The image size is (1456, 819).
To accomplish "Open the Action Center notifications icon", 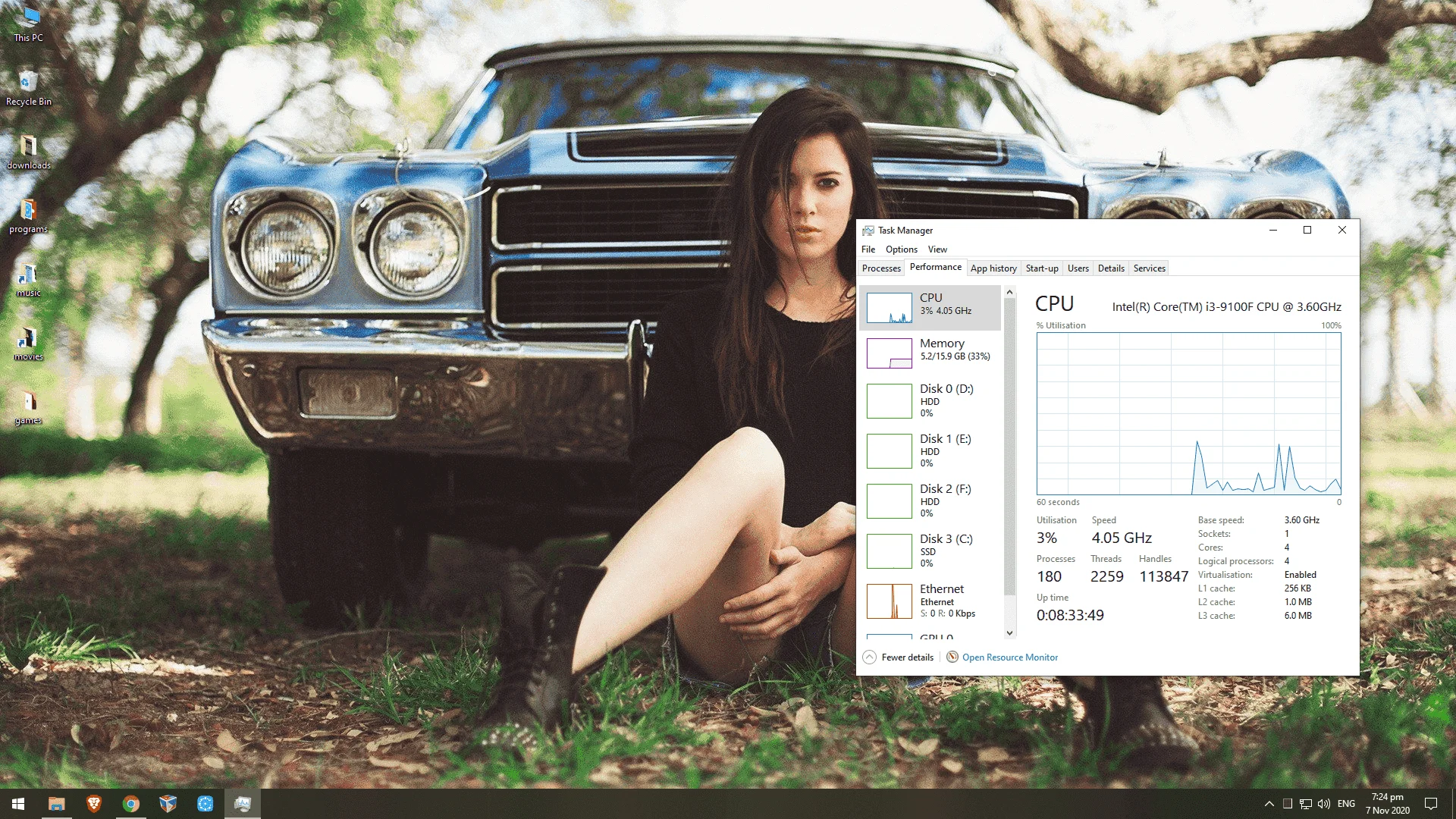I will point(1431,804).
